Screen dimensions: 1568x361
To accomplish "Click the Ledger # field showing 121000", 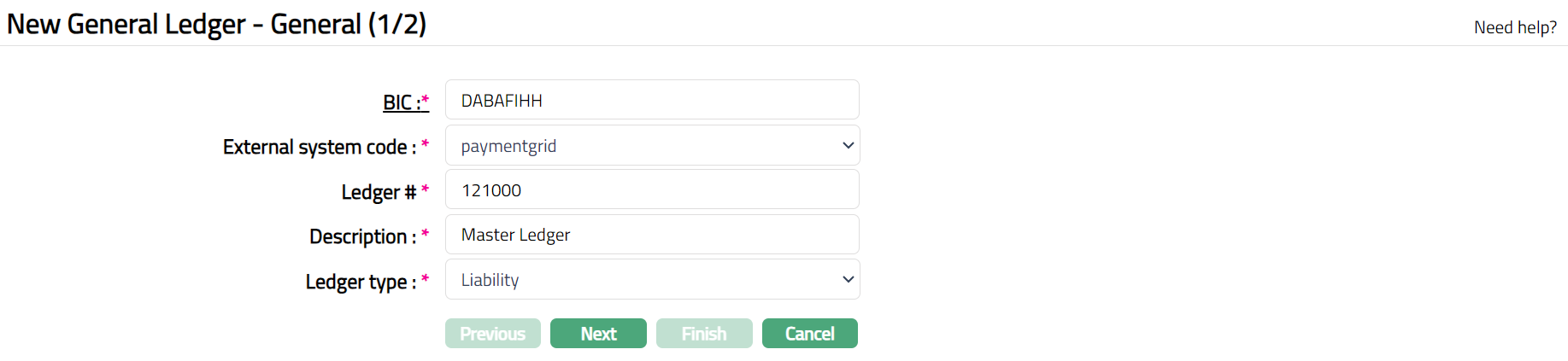I will coord(651,190).
